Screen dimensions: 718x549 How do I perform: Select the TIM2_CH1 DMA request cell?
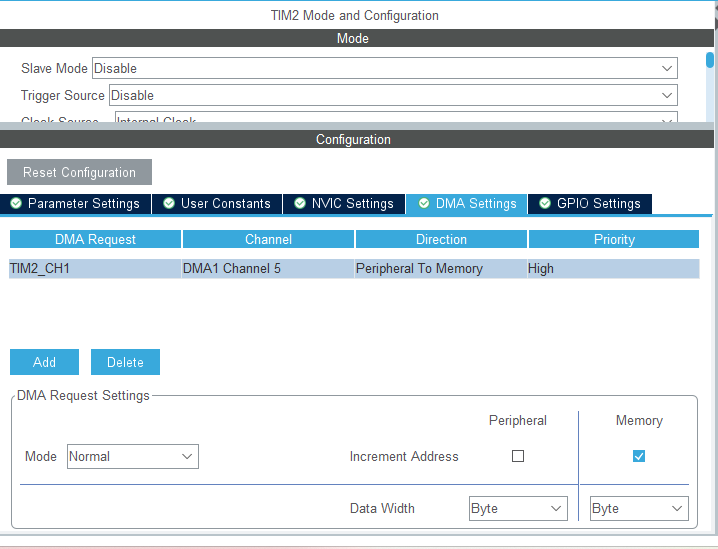point(95,268)
